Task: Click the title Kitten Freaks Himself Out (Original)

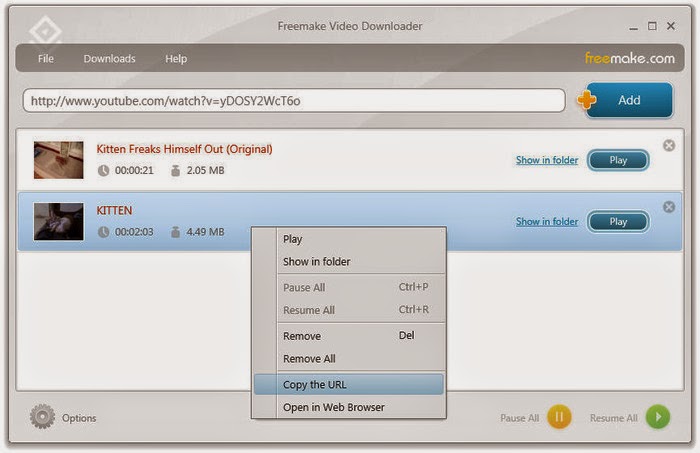Action: click(184, 149)
